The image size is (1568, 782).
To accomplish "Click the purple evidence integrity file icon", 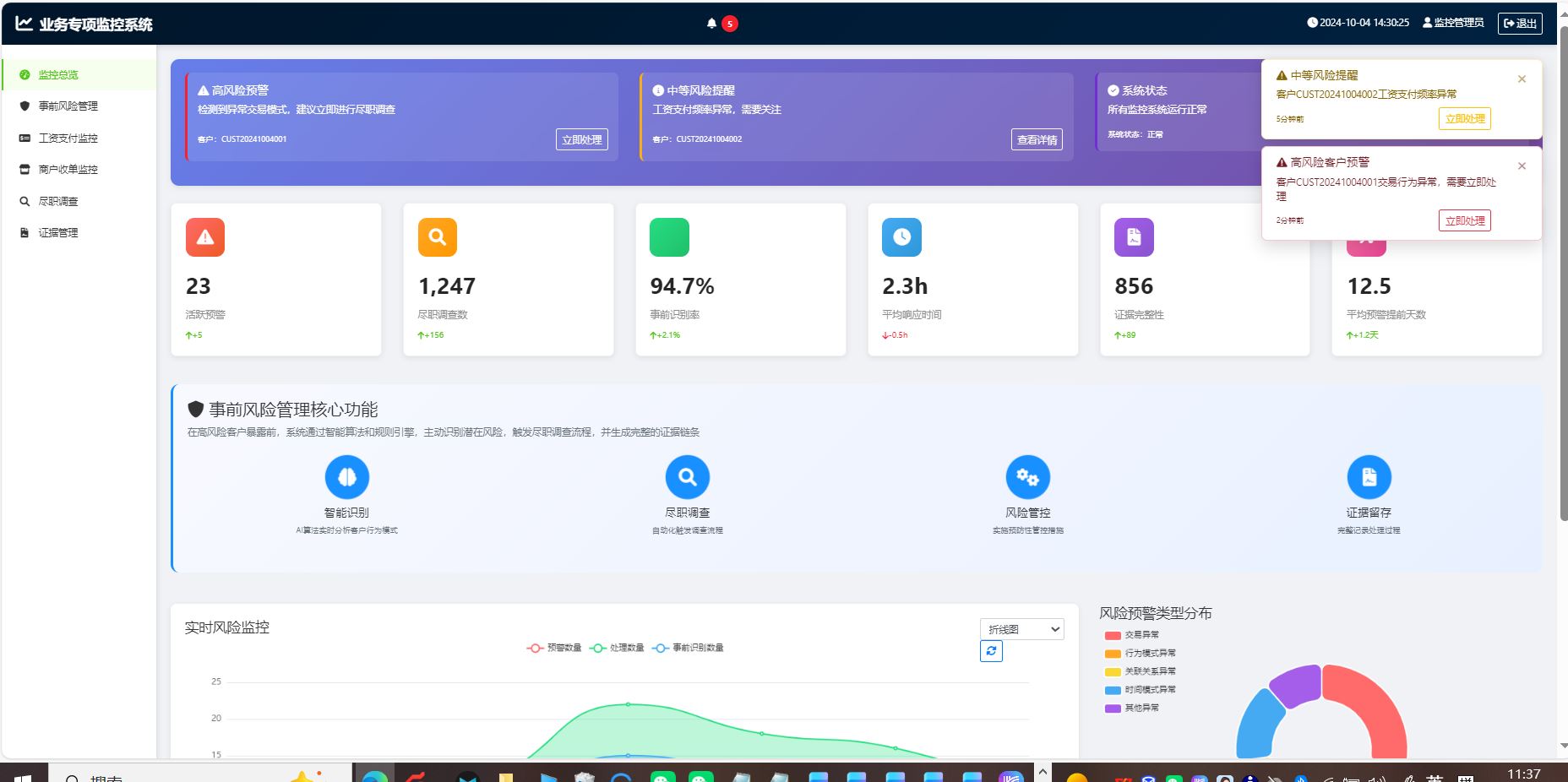I will [1134, 237].
